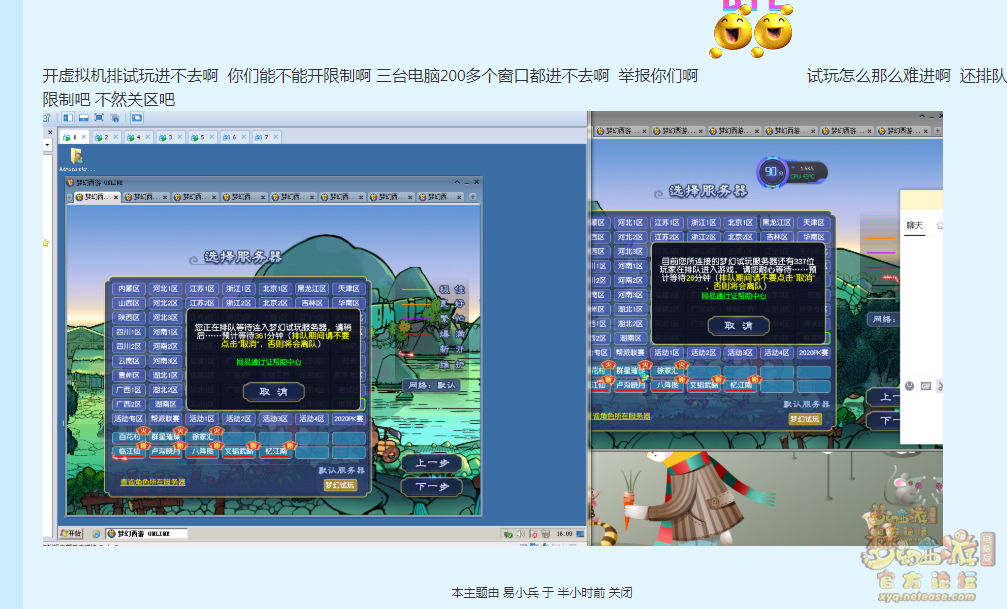Select 活动专区 in VM game window
The width and height of the screenshot is (1007, 609).
click(128, 419)
